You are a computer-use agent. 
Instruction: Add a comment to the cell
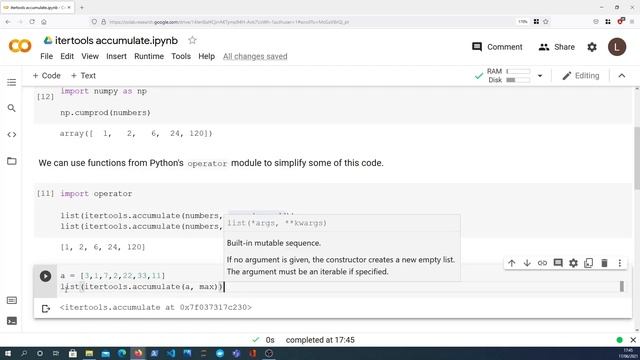558,263
